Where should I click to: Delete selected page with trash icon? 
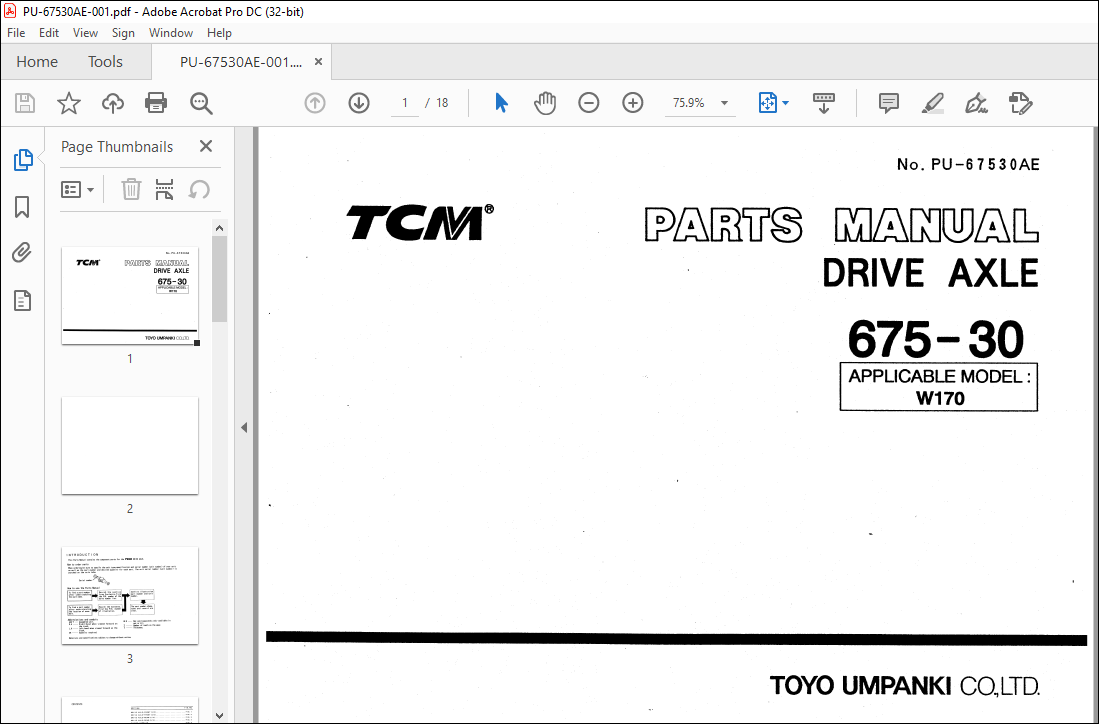tap(131, 189)
